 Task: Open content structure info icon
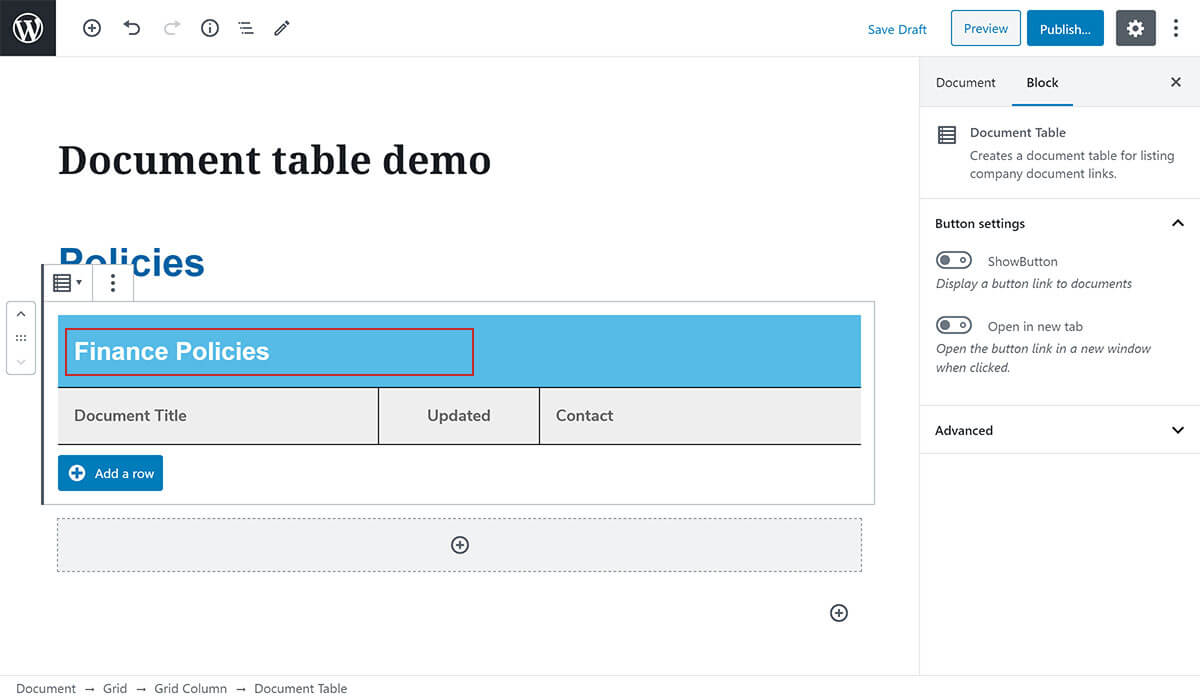click(210, 29)
